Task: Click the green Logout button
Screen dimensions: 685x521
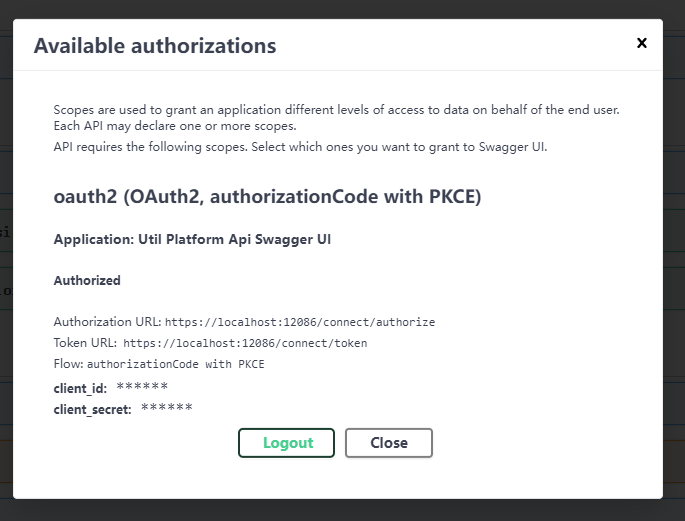Action: (x=286, y=443)
